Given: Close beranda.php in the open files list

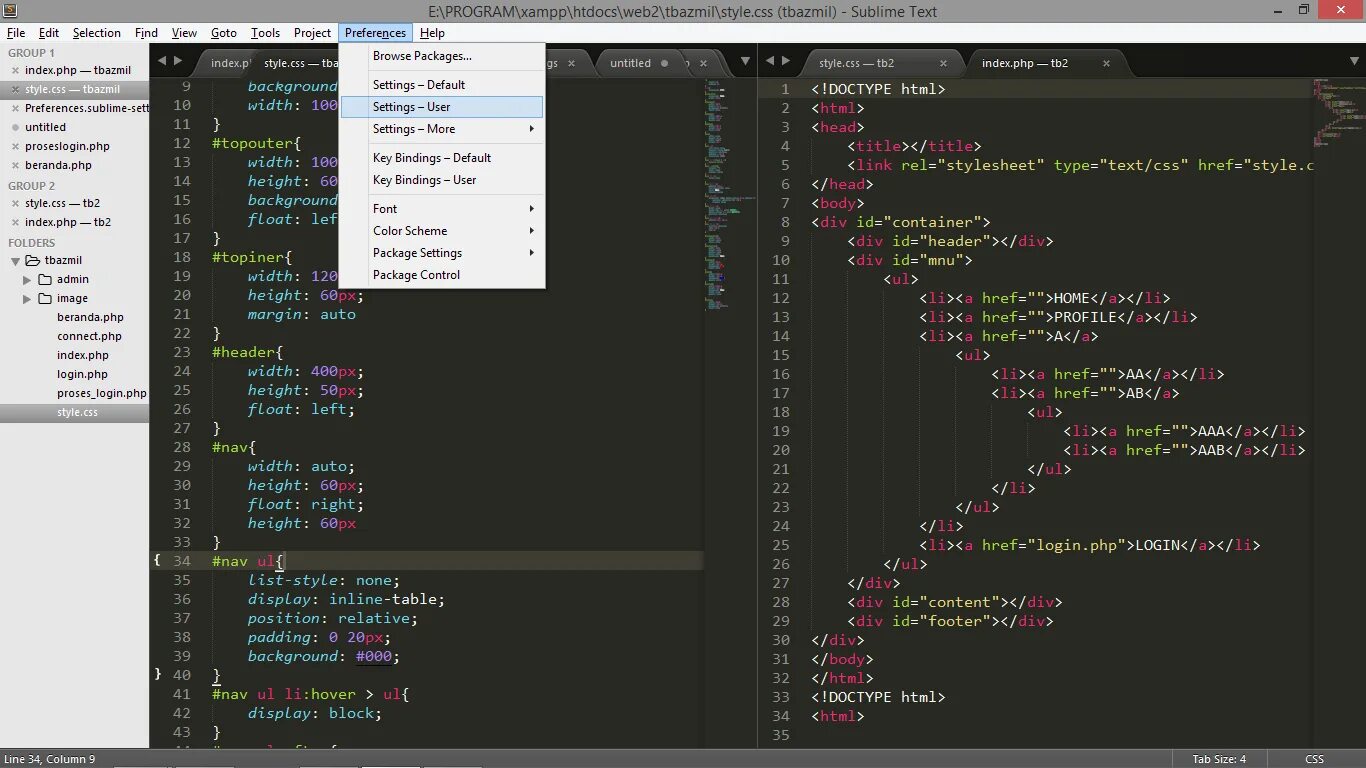Looking at the screenshot, I should (x=15, y=166).
